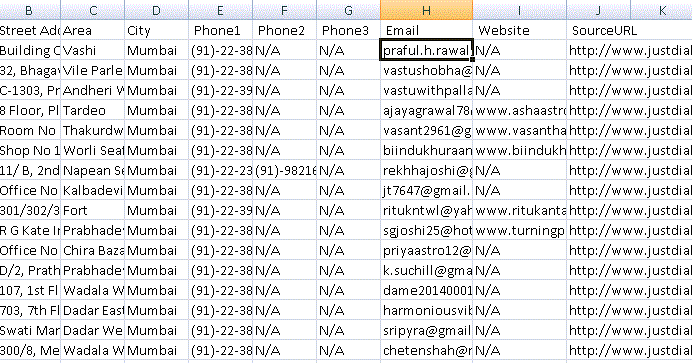The image size is (692, 363).
Task: Select the praful.h.rawal email cell
Action: point(426,50)
